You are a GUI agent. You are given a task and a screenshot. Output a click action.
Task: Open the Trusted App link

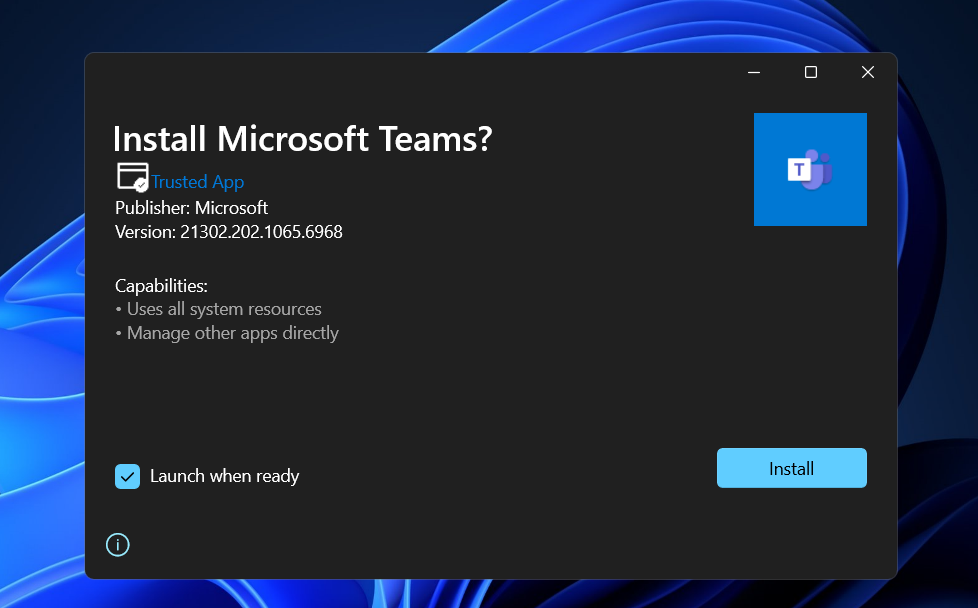click(x=198, y=182)
